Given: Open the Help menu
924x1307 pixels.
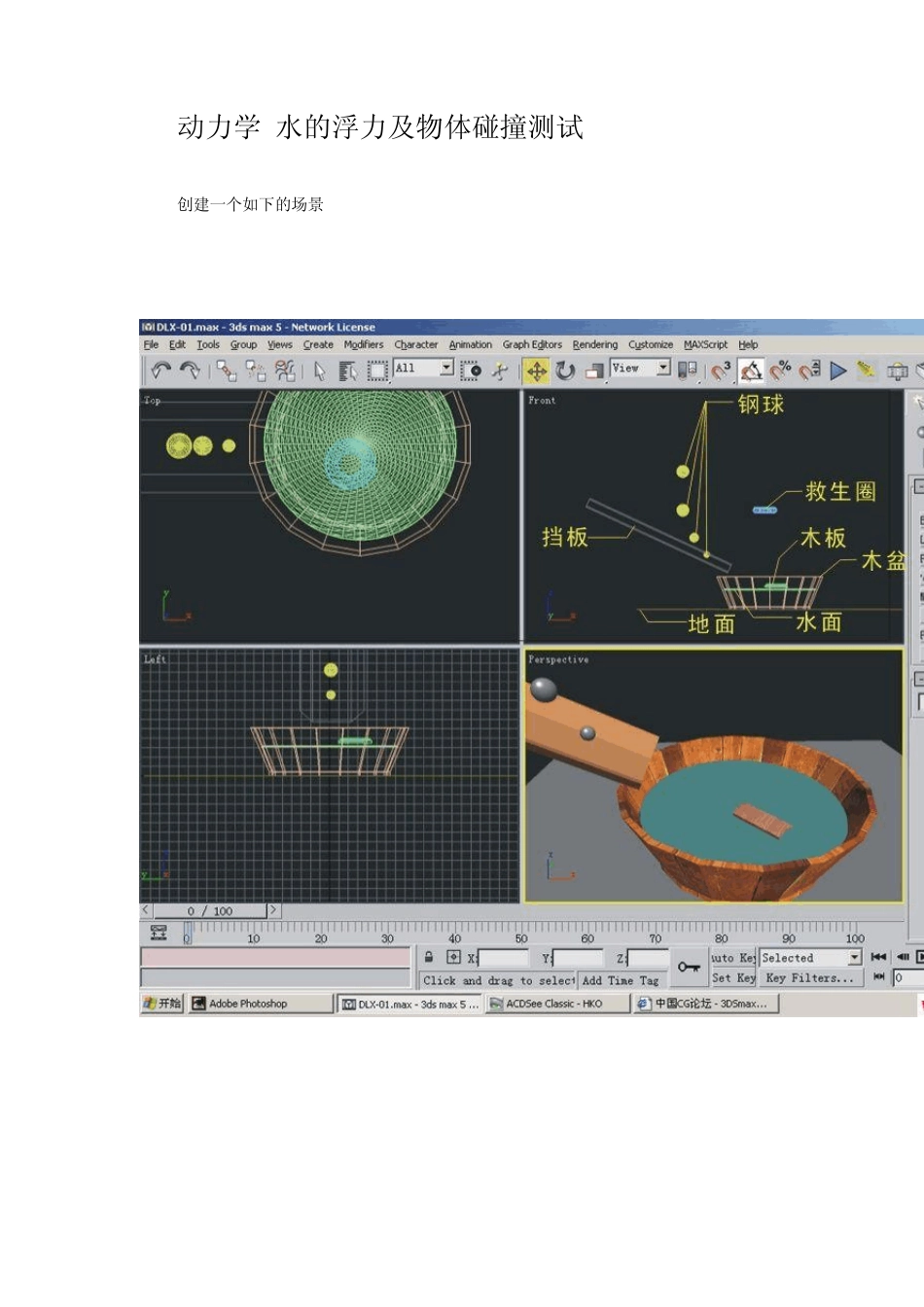Looking at the screenshot, I should click(748, 344).
